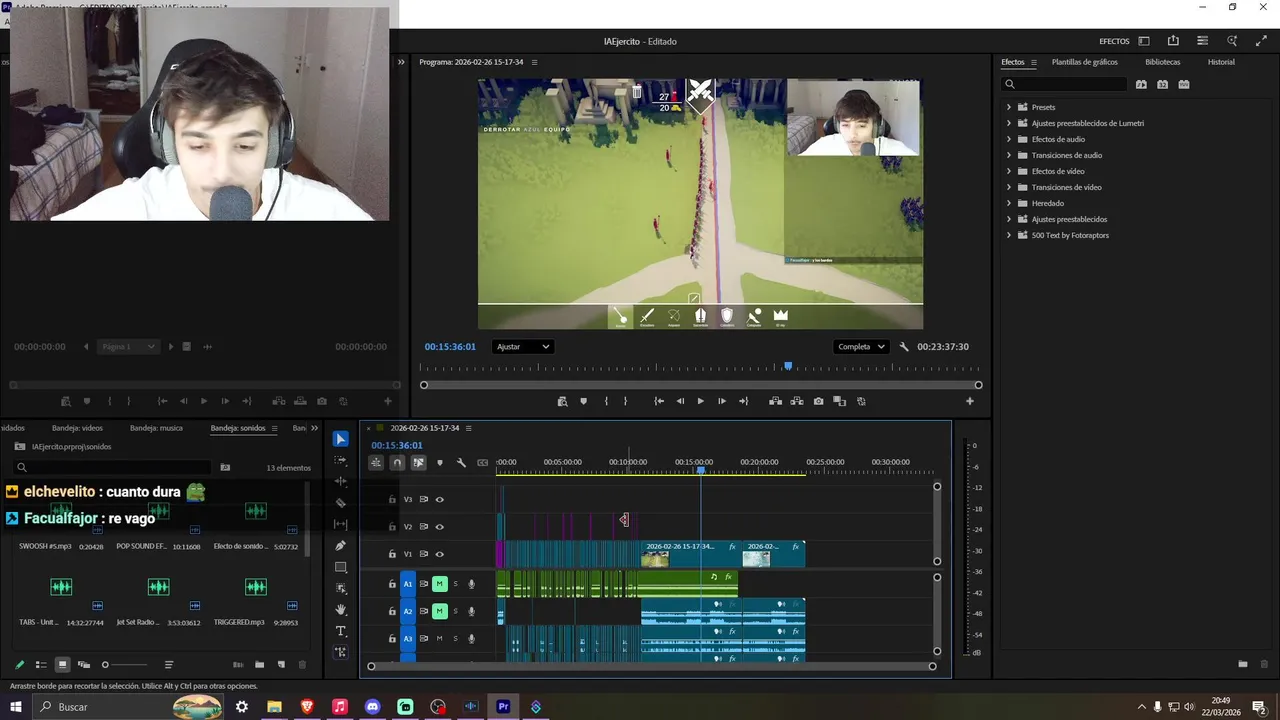The height and width of the screenshot is (720, 1280).
Task: Create new bin in sonidos panel
Action: click(x=259, y=665)
